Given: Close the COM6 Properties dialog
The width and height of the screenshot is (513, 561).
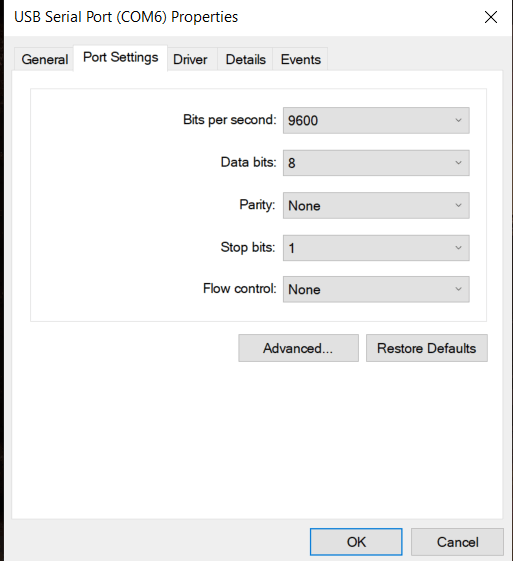Looking at the screenshot, I should click(490, 17).
